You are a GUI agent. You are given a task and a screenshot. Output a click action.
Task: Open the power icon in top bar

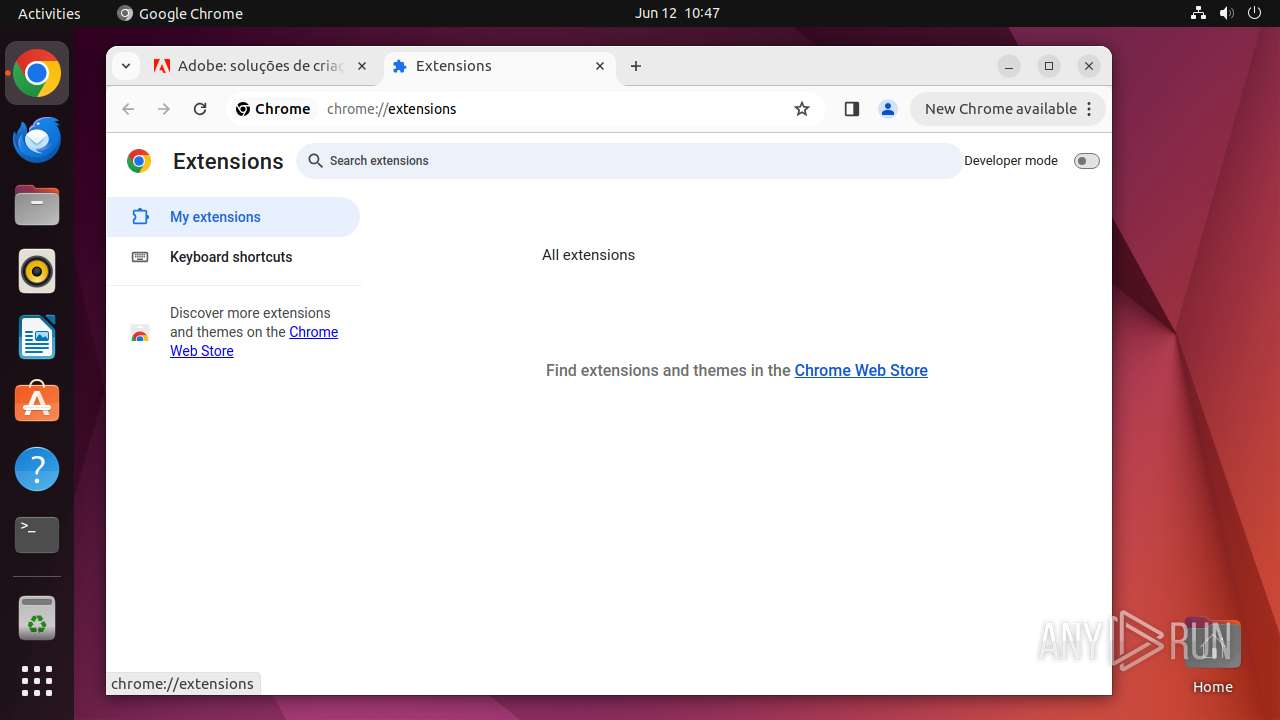click(x=1255, y=13)
